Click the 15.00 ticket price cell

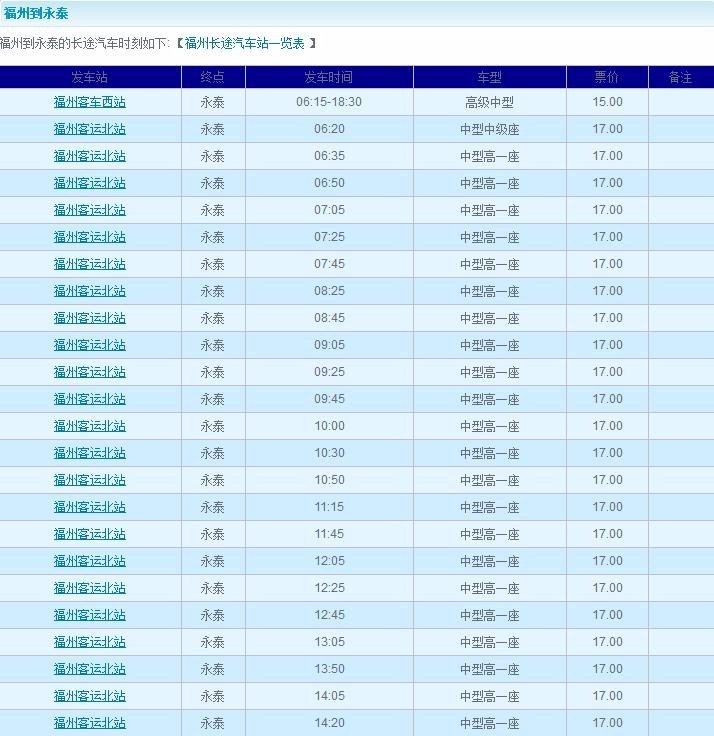point(607,102)
